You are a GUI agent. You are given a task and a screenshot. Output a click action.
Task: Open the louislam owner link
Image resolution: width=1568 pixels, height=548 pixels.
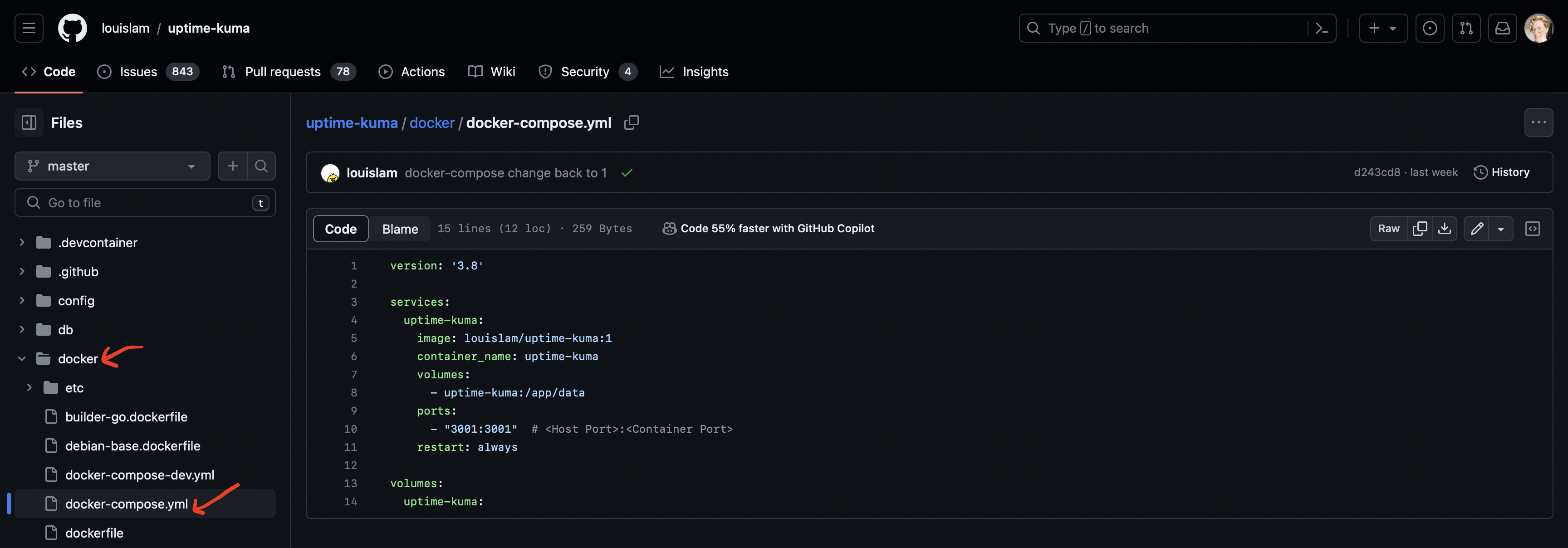click(x=125, y=28)
